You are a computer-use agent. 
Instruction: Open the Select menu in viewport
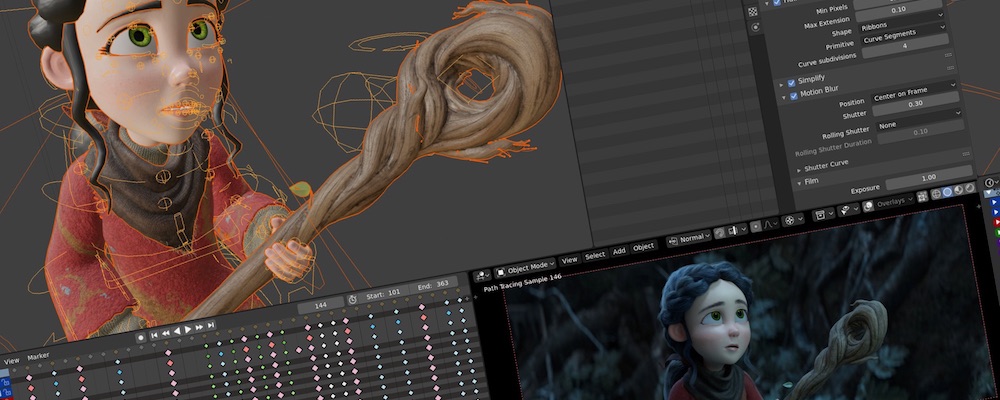pyautogui.click(x=594, y=255)
